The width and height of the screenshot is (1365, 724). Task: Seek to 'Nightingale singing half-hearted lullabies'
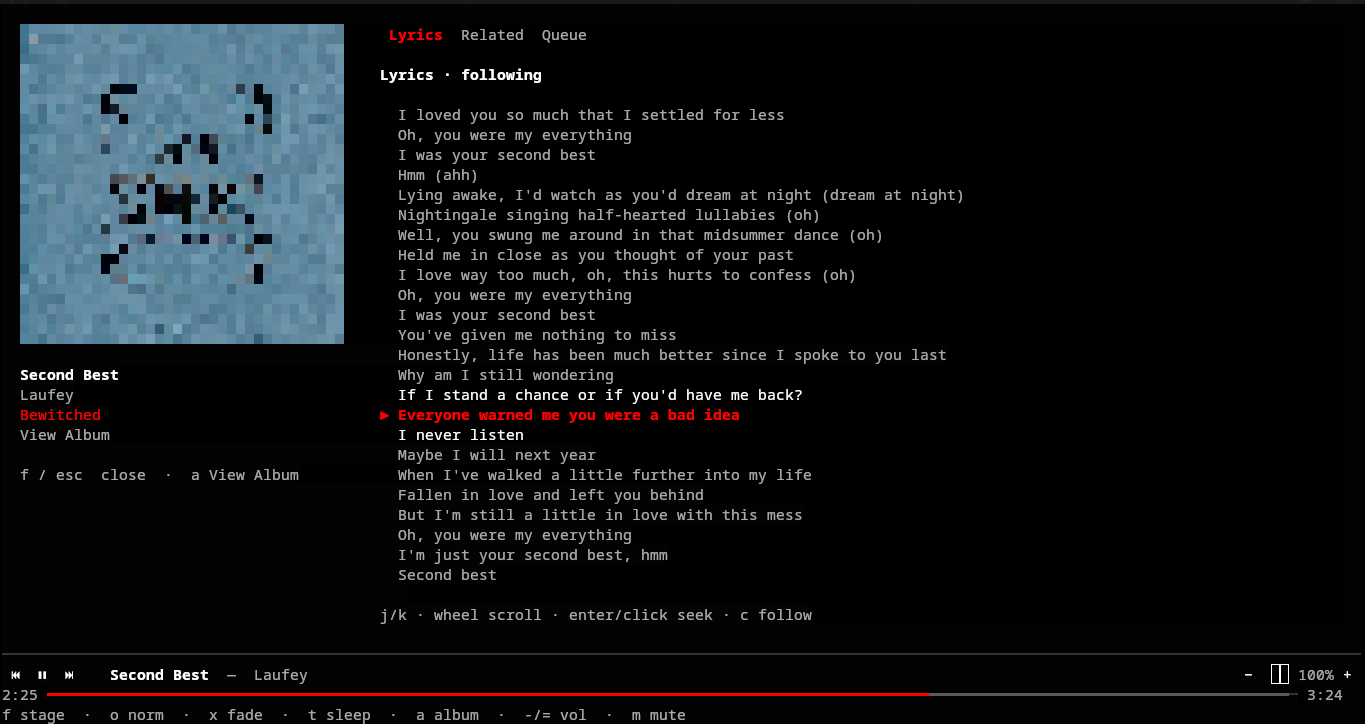[609, 215]
